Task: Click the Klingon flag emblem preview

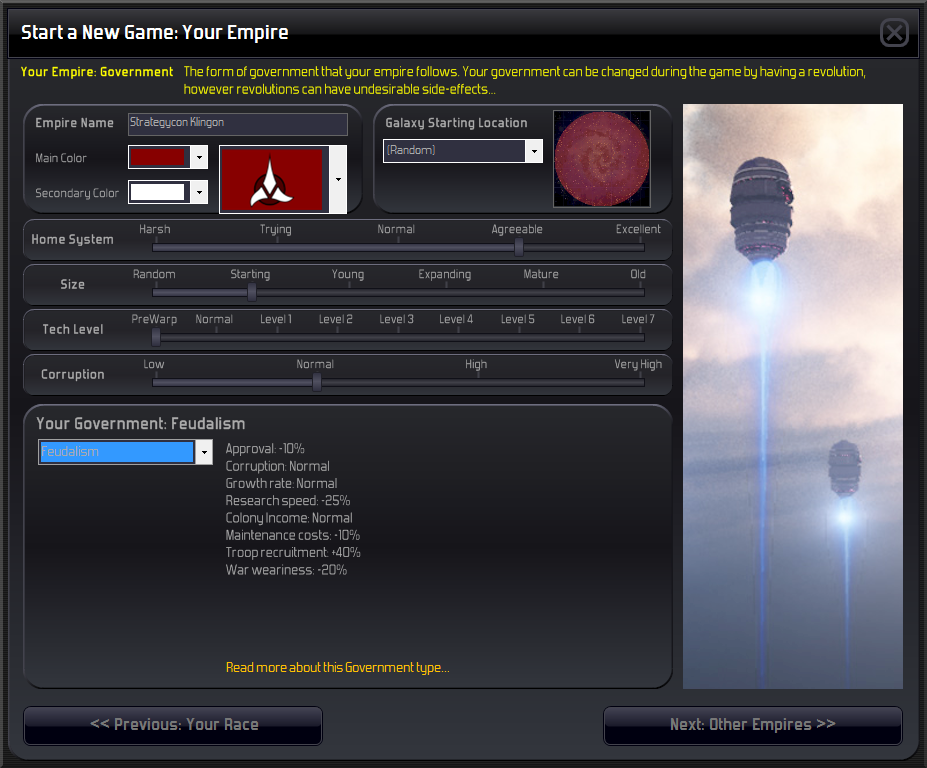Action: 274,179
